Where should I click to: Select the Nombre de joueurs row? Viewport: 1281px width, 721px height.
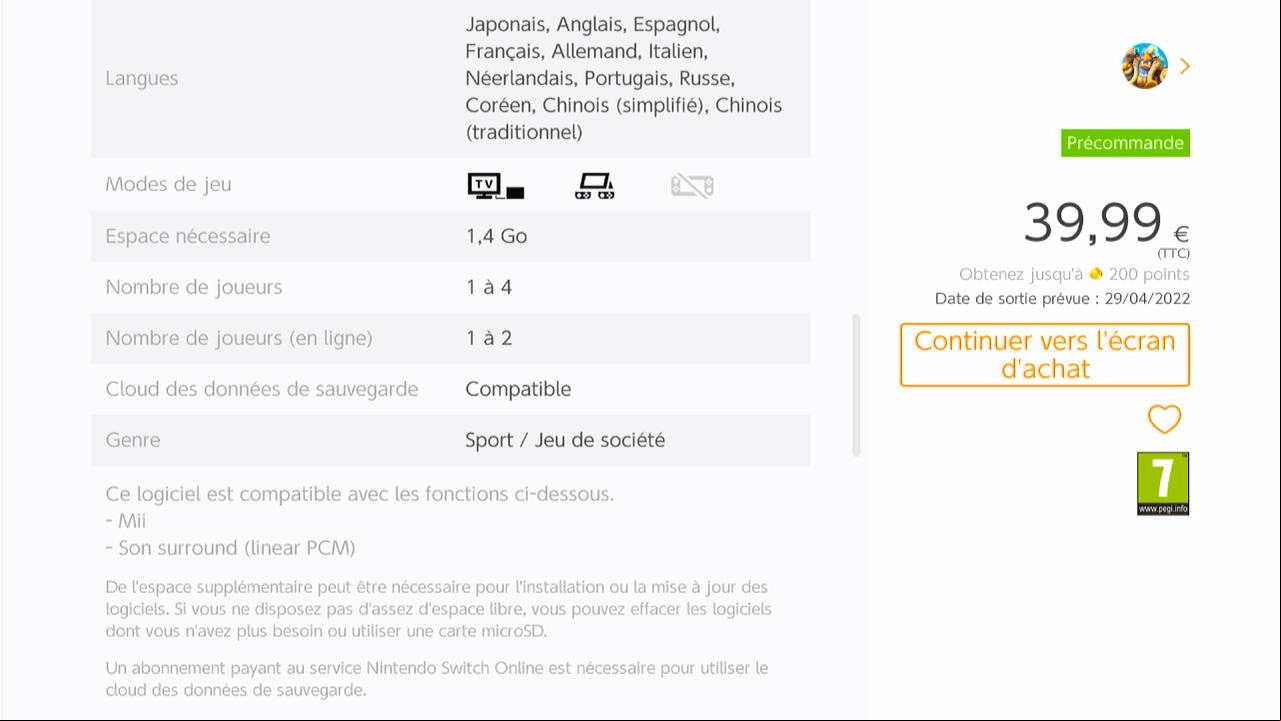tap(450, 287)
